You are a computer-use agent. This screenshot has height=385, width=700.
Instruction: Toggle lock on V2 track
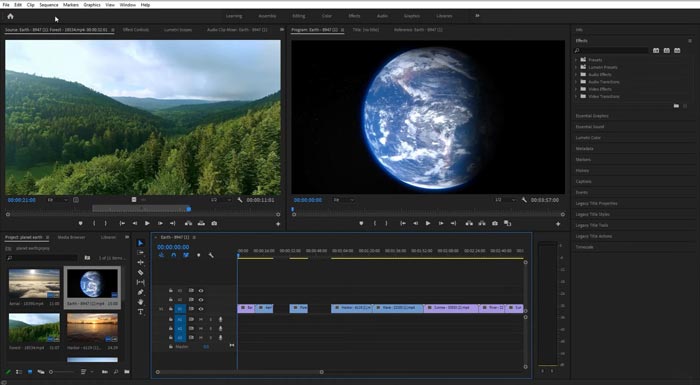(x=171, y=300)
